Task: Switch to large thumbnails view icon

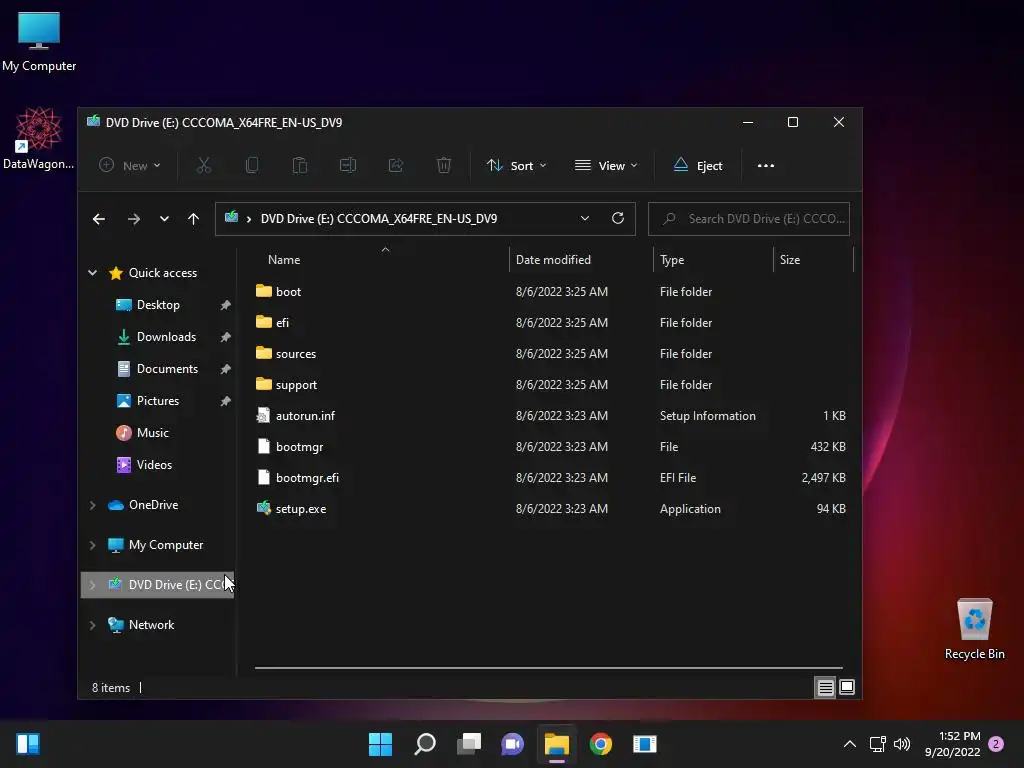Action: click(x=847, y=687)
